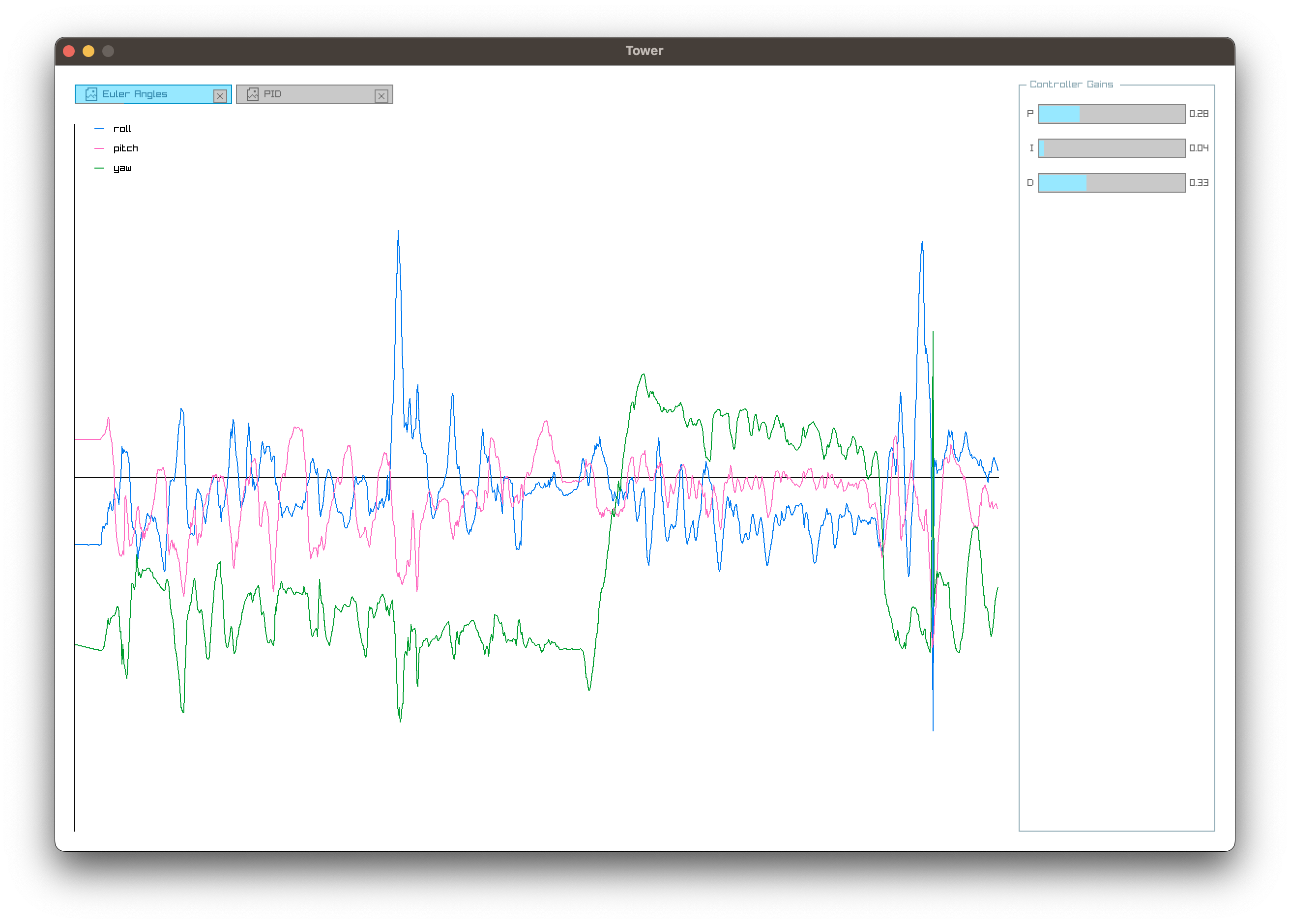Image resolution: width=1290 pixels, height=924 pixels.
Task: Click the Tower window title
Action: 645,51
